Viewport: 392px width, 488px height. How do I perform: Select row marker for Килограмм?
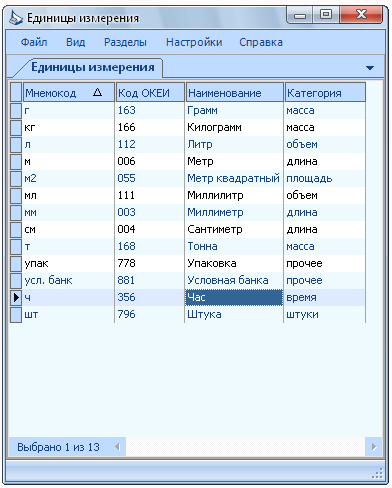click(16, 127)
